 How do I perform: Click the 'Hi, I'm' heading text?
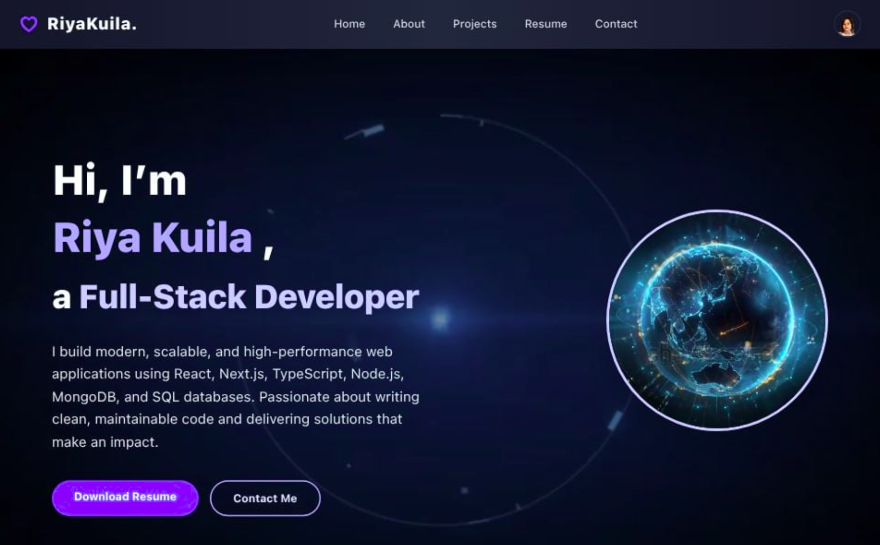[120, 181]
